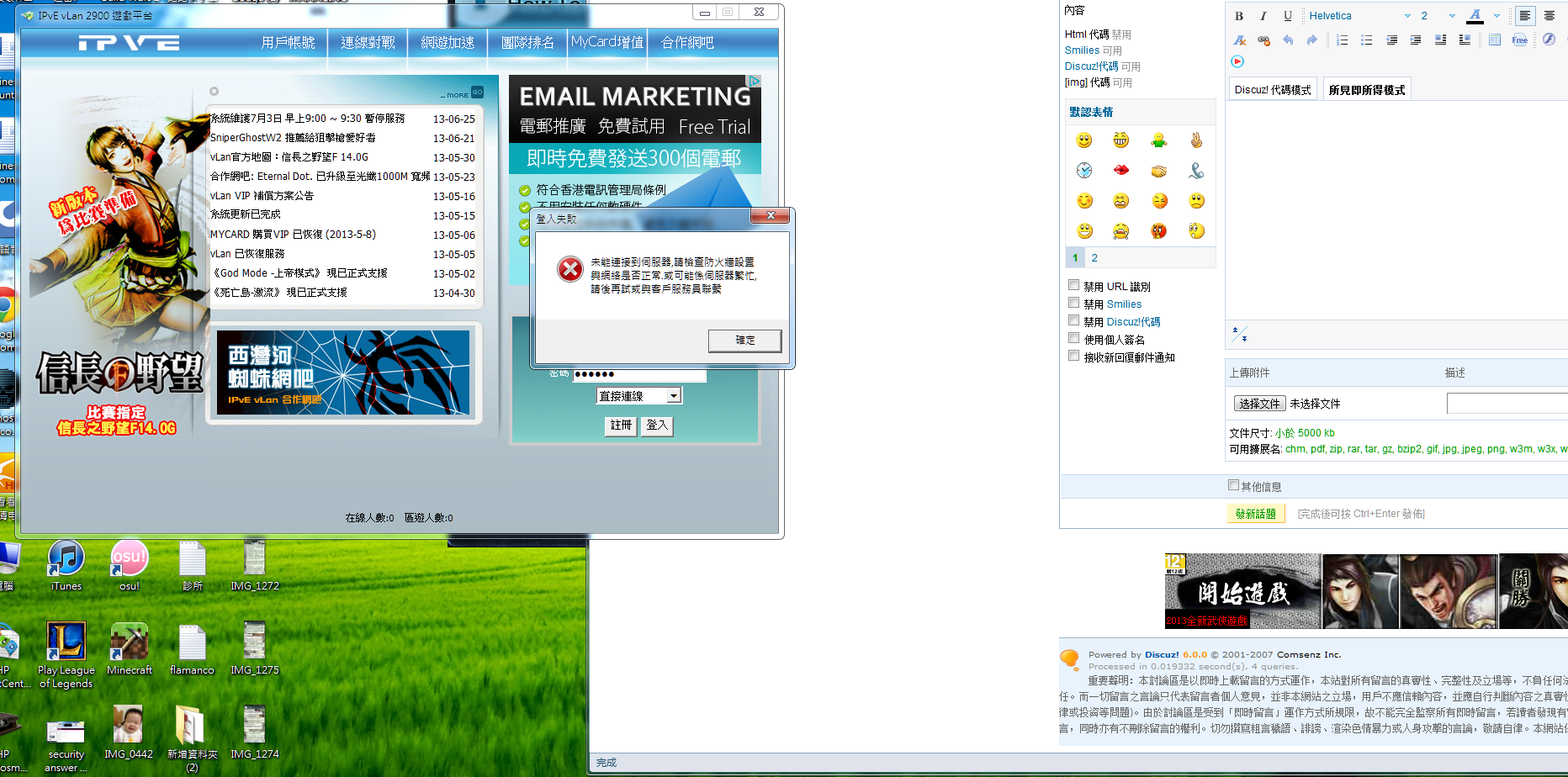Click the 登入 login button
The width and height of the screenshot is (1568, 777).
tap(657, 425)
